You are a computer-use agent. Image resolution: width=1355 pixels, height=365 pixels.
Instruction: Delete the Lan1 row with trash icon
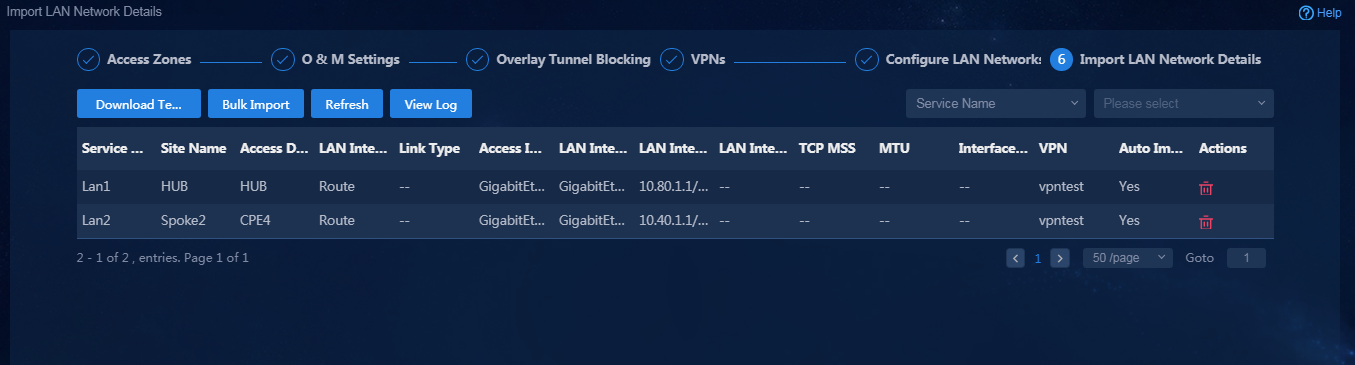pos(1206,187)
